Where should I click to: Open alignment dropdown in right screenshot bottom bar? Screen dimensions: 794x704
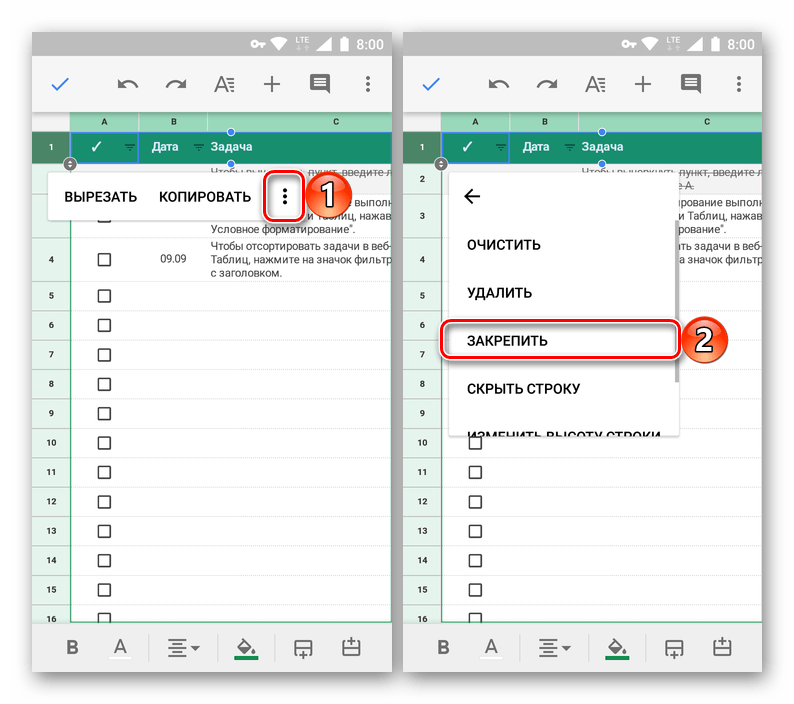[554, 648]
